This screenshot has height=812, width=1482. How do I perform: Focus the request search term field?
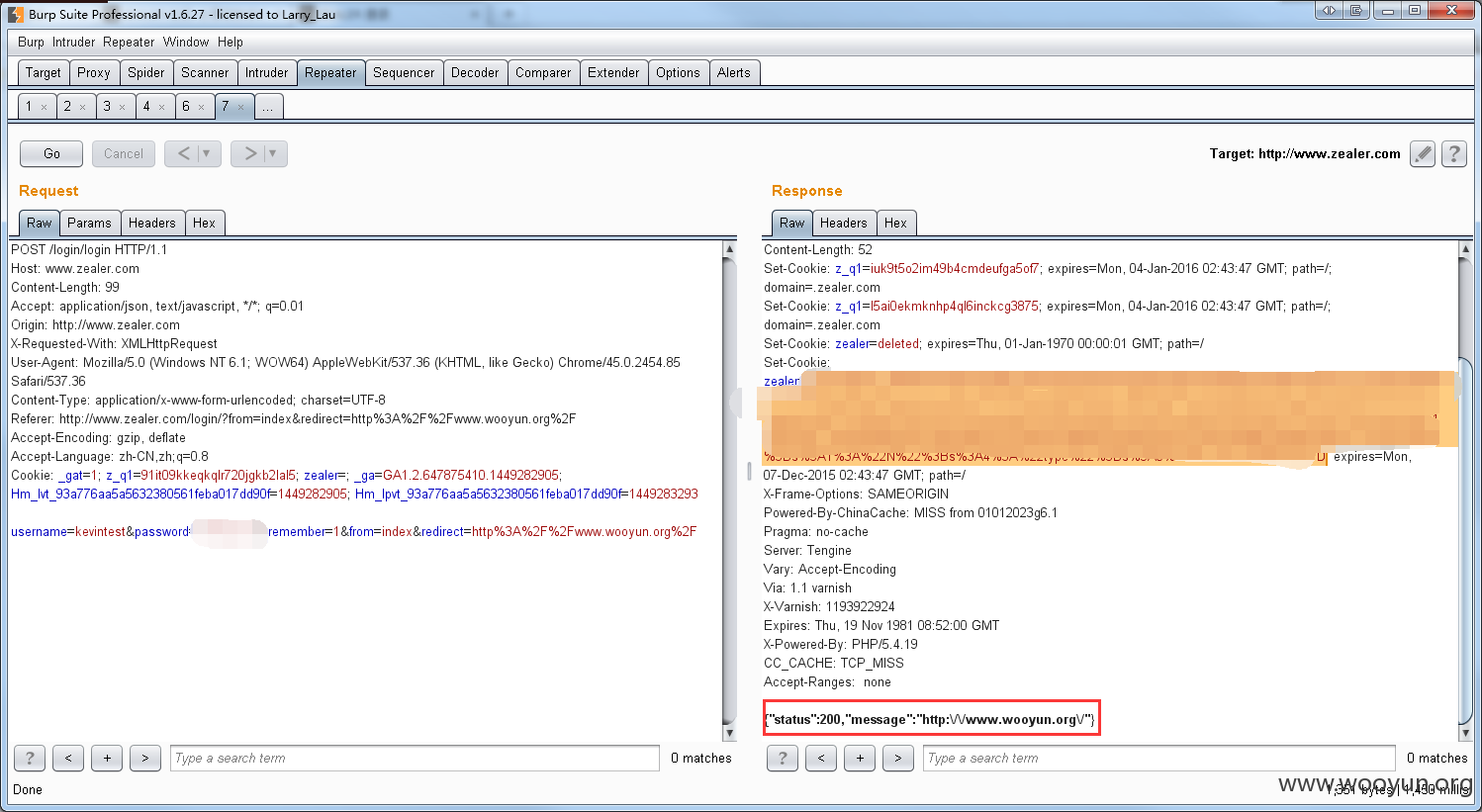tap(415, 758)
